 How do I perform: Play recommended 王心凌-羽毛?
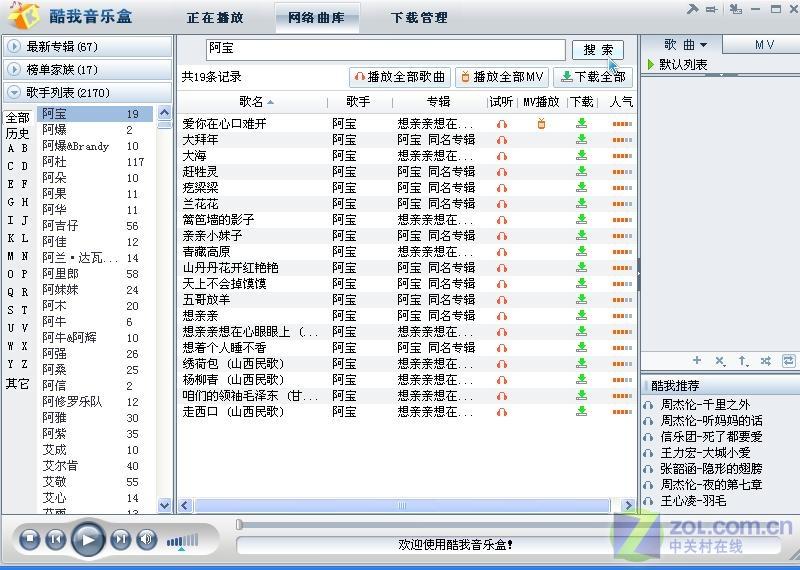(x=693, y=501)
